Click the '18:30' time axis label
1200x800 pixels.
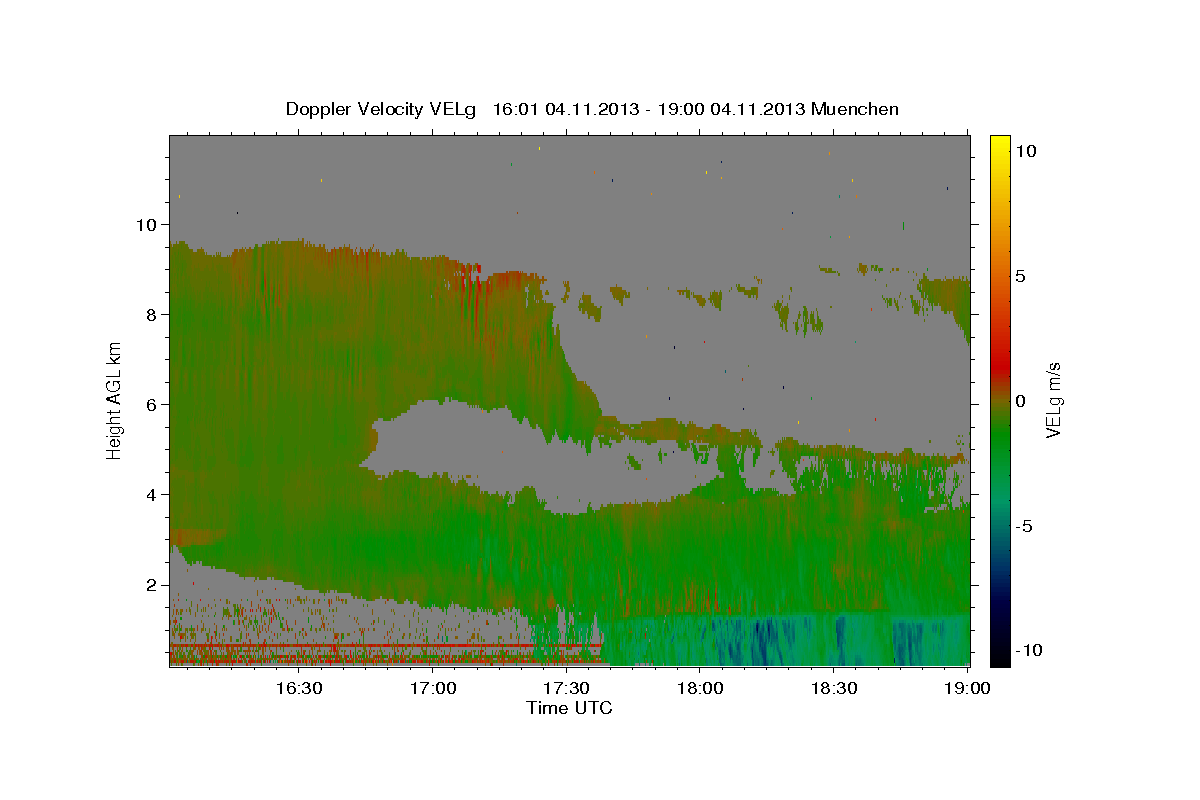pos(833,688)
